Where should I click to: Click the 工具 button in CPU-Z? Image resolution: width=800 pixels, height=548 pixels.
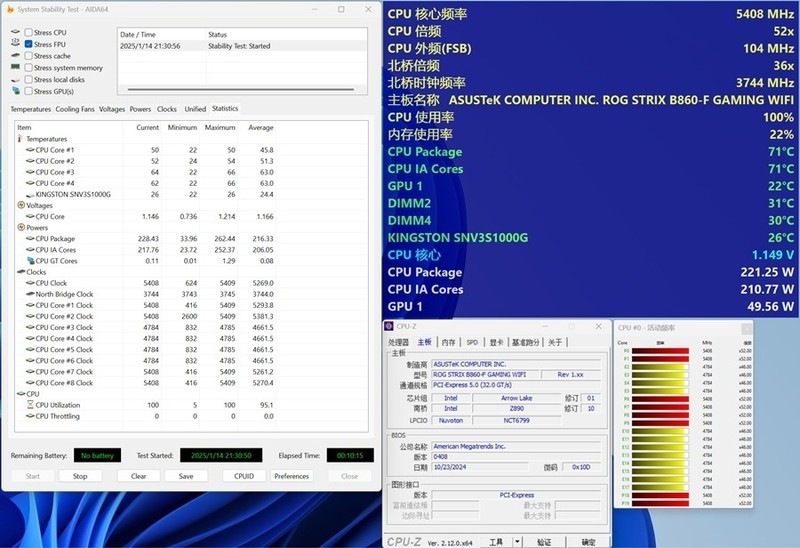coord(496,542)
